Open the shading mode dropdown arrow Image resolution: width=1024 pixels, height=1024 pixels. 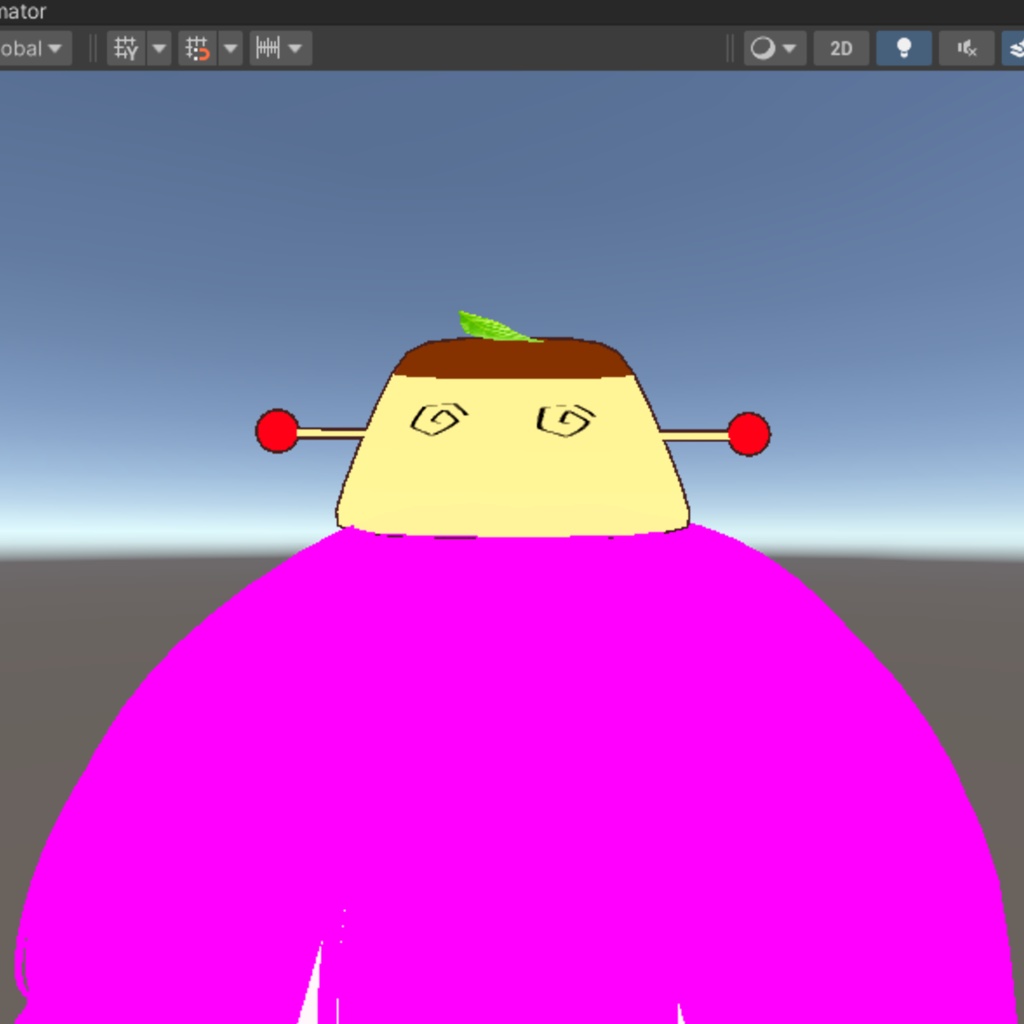[787, 48]
